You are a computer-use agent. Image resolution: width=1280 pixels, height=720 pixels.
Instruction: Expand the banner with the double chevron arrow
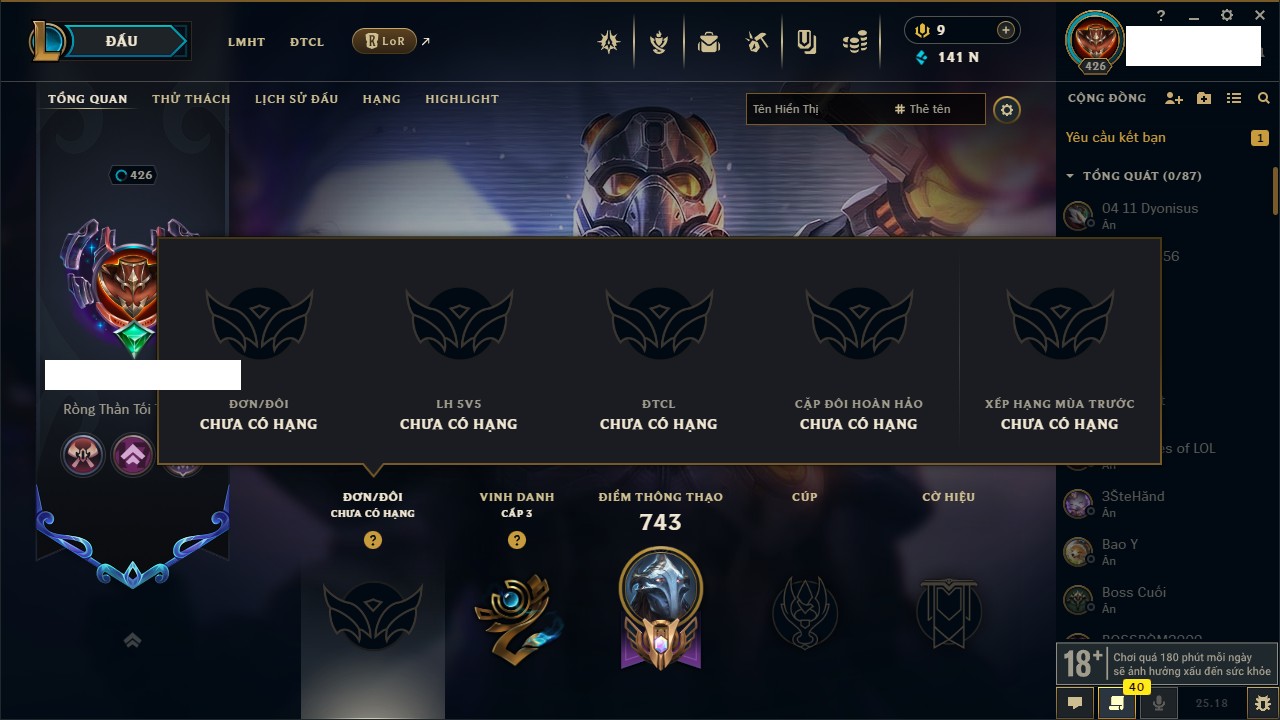point(132,641)
